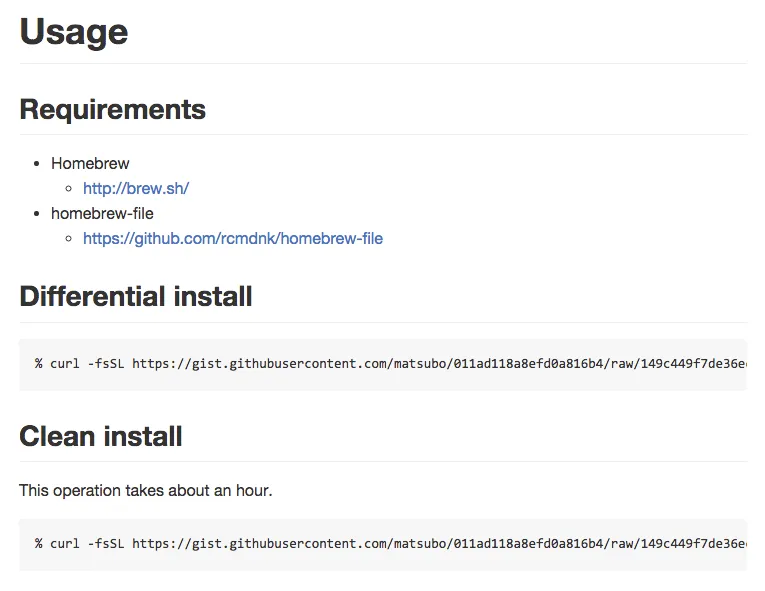Click the % prompt in Clean install code
Viewport: 765px width, 591px height.
click(39, 543)
